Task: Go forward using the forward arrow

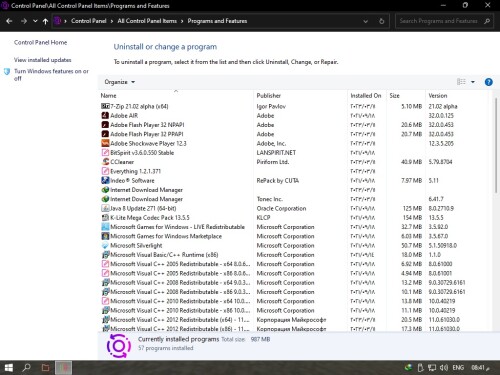Action: tap(24, 21)
